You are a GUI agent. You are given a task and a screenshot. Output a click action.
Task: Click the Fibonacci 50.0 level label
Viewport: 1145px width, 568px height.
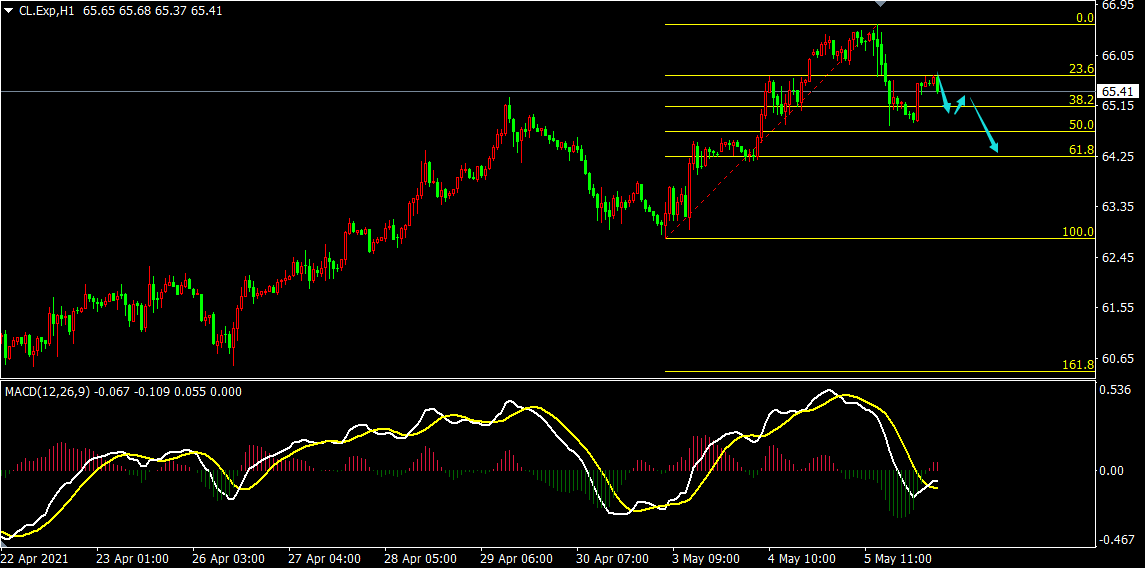[x=1081, y=125]
